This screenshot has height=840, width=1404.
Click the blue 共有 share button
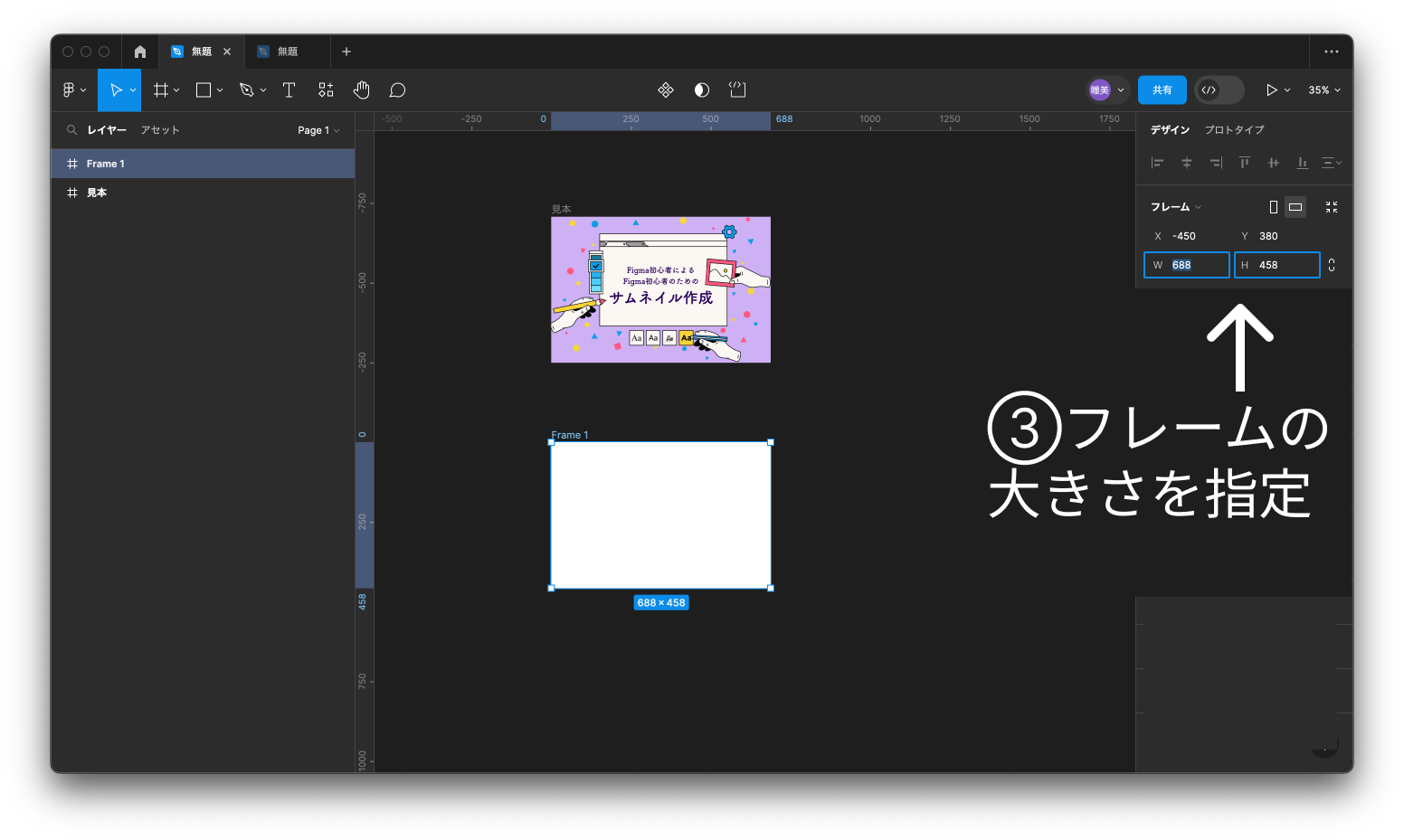[x=1162, y=90]
